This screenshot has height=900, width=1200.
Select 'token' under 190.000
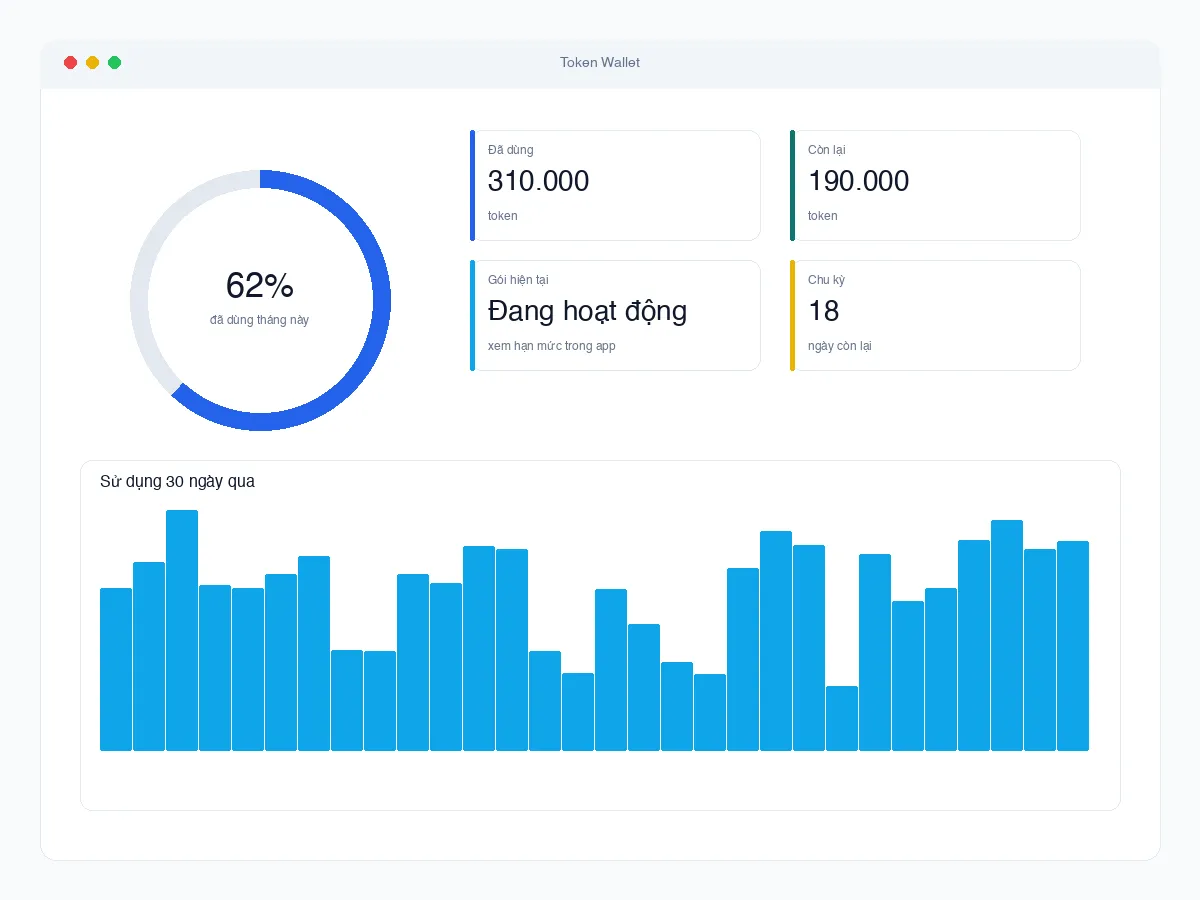822,216
